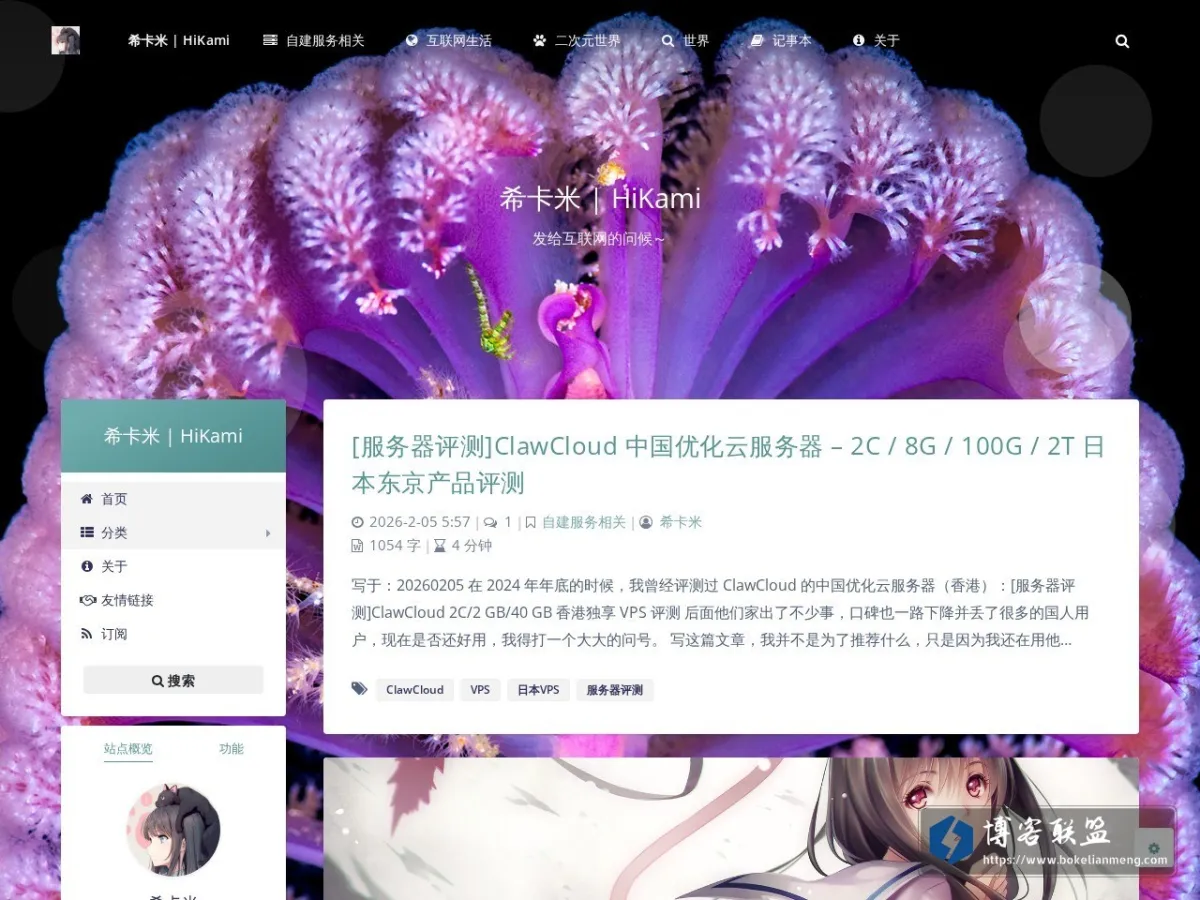Viewport: 1200px width, 900px height.
Task: Select the 服务器评测 tag
Action: click(x=615, y=690)
